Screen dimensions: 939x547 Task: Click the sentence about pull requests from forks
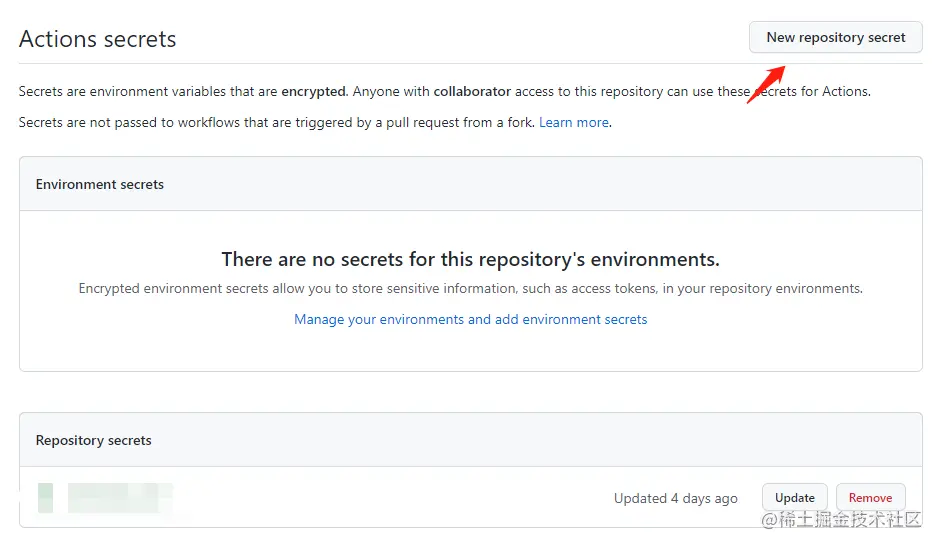click(277, 122)
